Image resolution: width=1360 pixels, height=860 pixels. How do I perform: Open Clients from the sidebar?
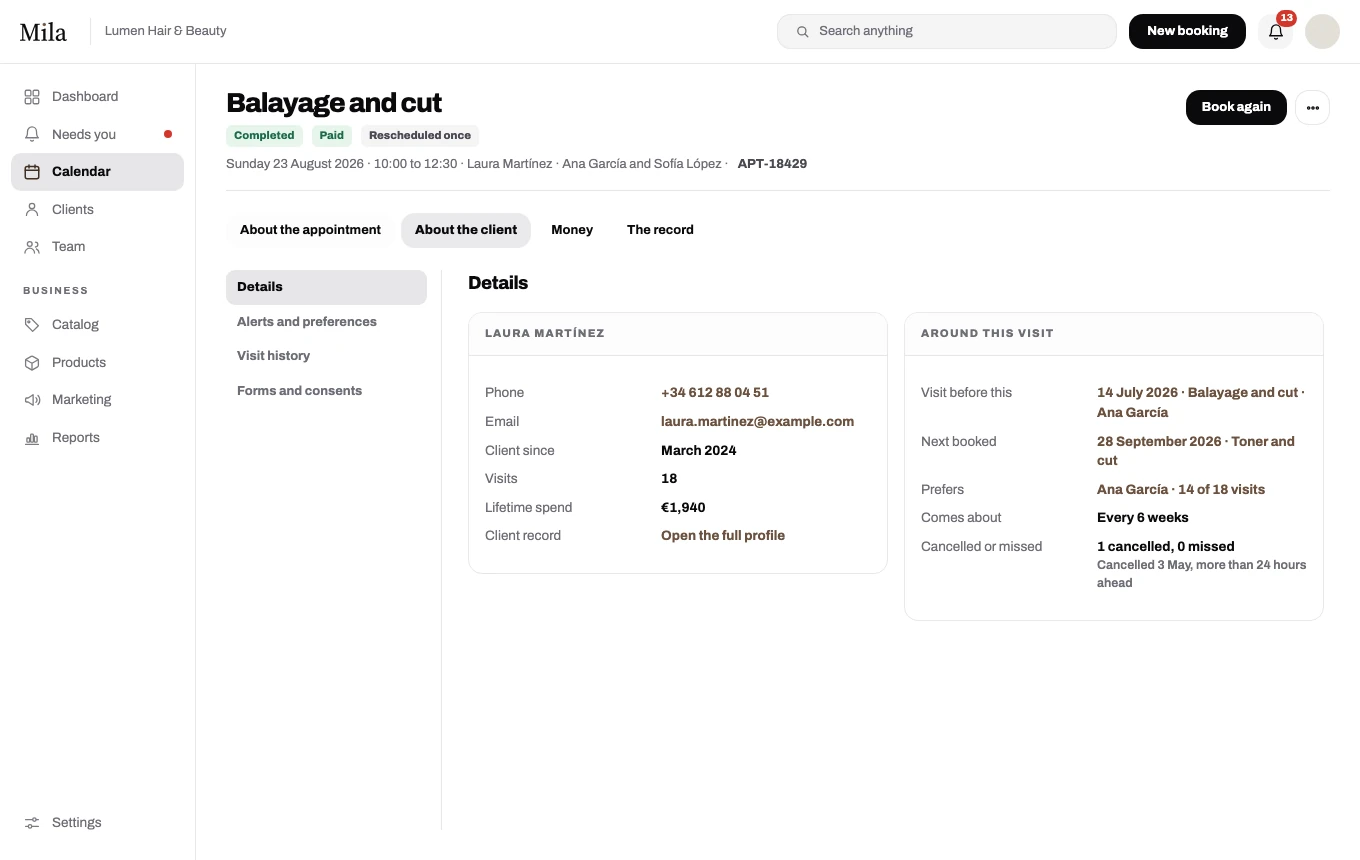pyautogui.click(x=97, y=209)
